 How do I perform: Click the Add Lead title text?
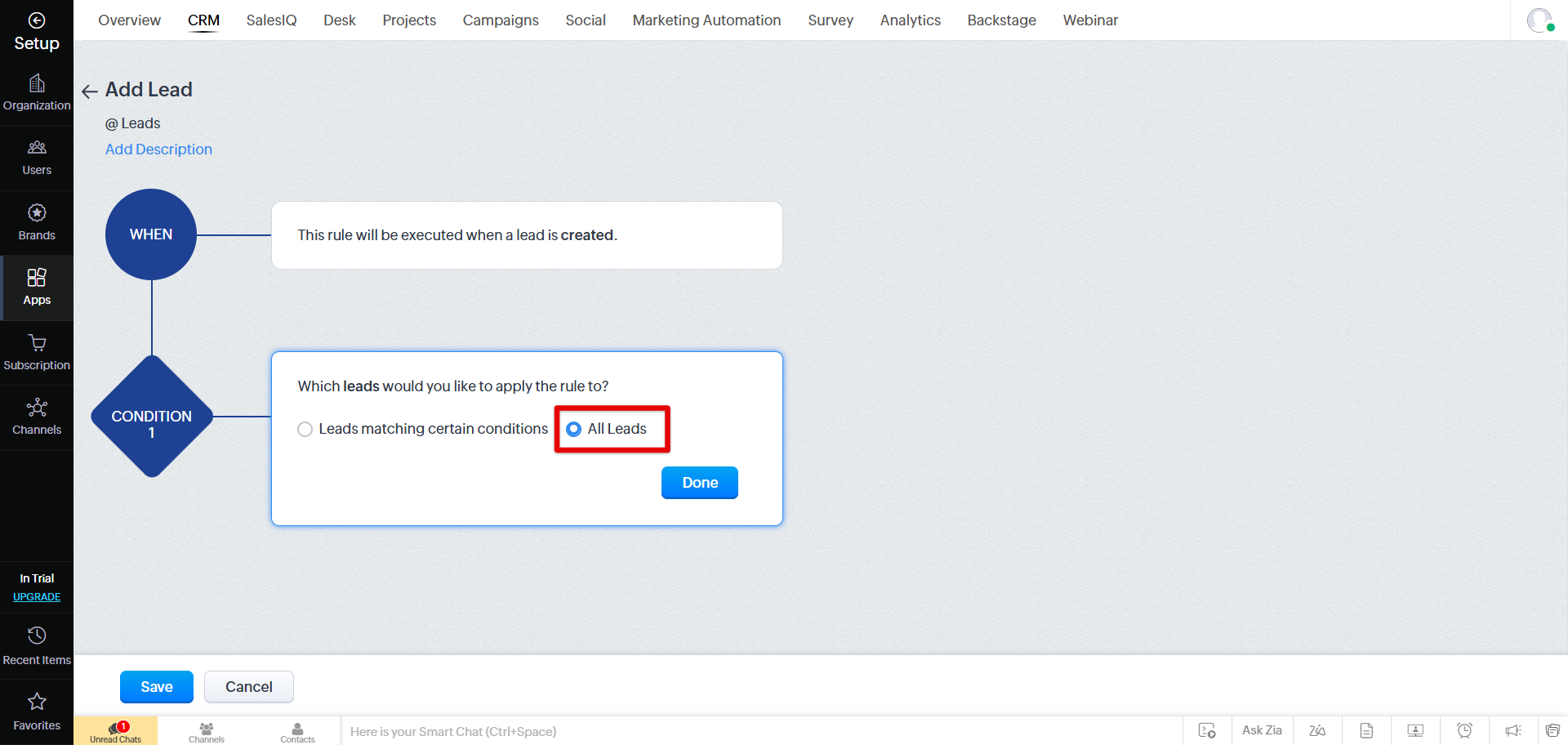point(149,90)
